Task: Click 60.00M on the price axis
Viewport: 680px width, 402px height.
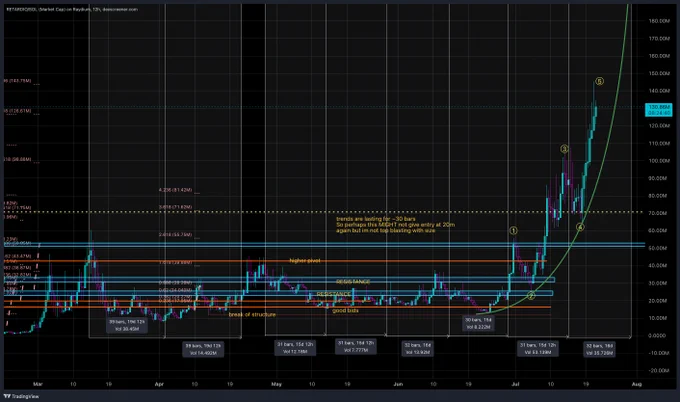Action: coord(659,231)
